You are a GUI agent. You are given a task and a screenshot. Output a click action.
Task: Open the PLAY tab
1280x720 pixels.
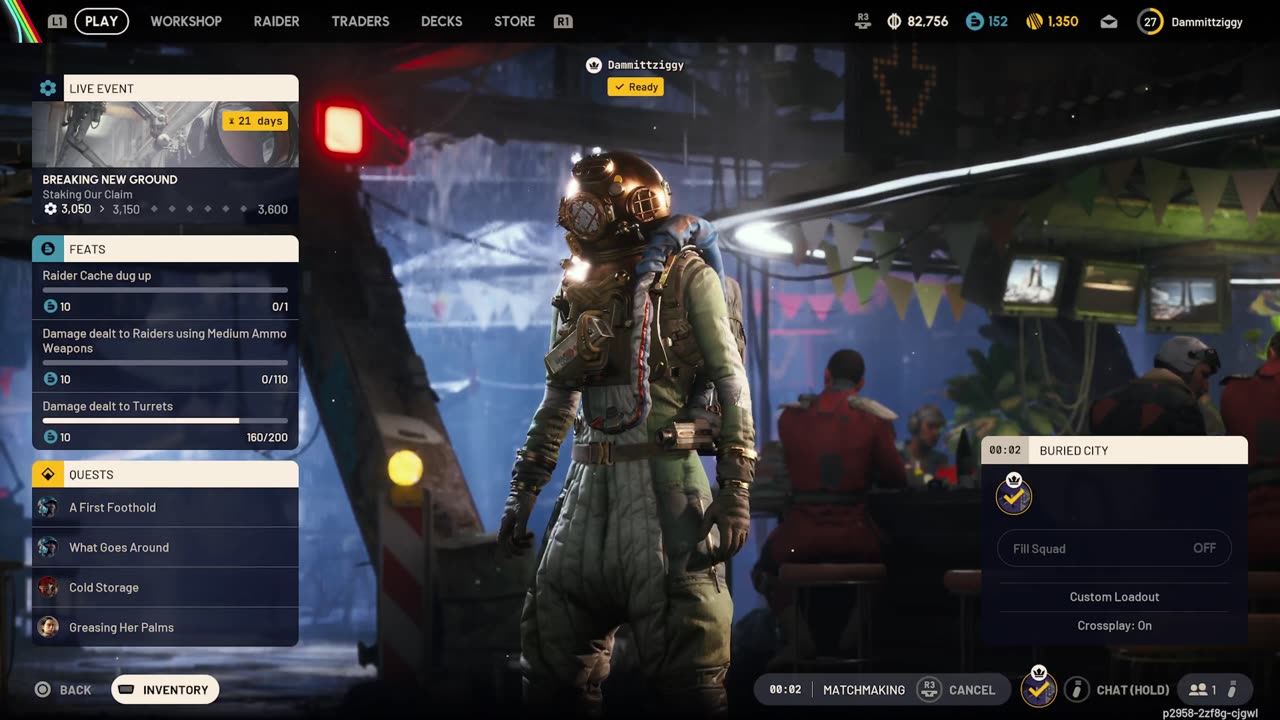click(x=101, y=21)
